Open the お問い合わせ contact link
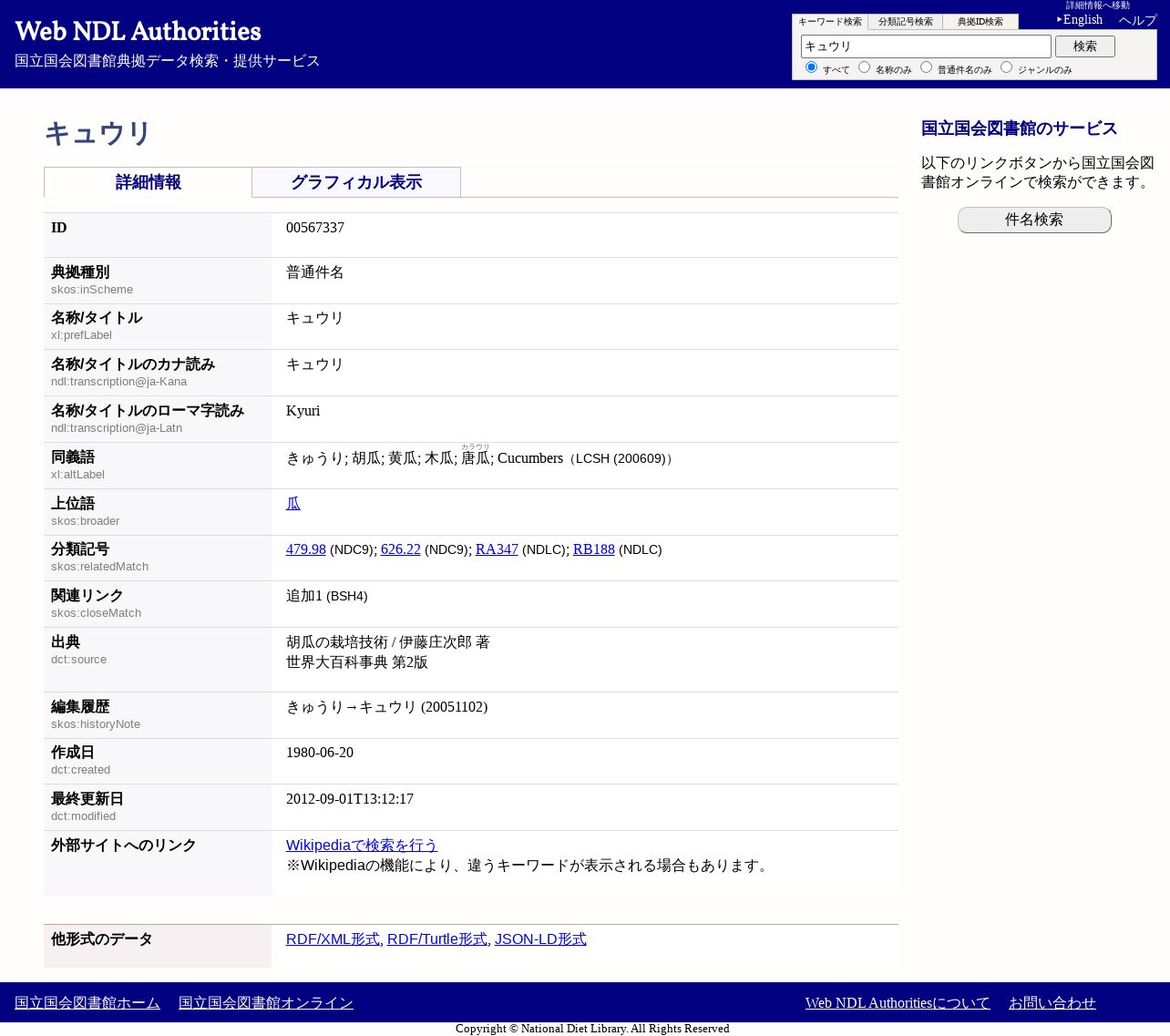This screenshot has height=1036, width=1170. pos(1052,1003)
